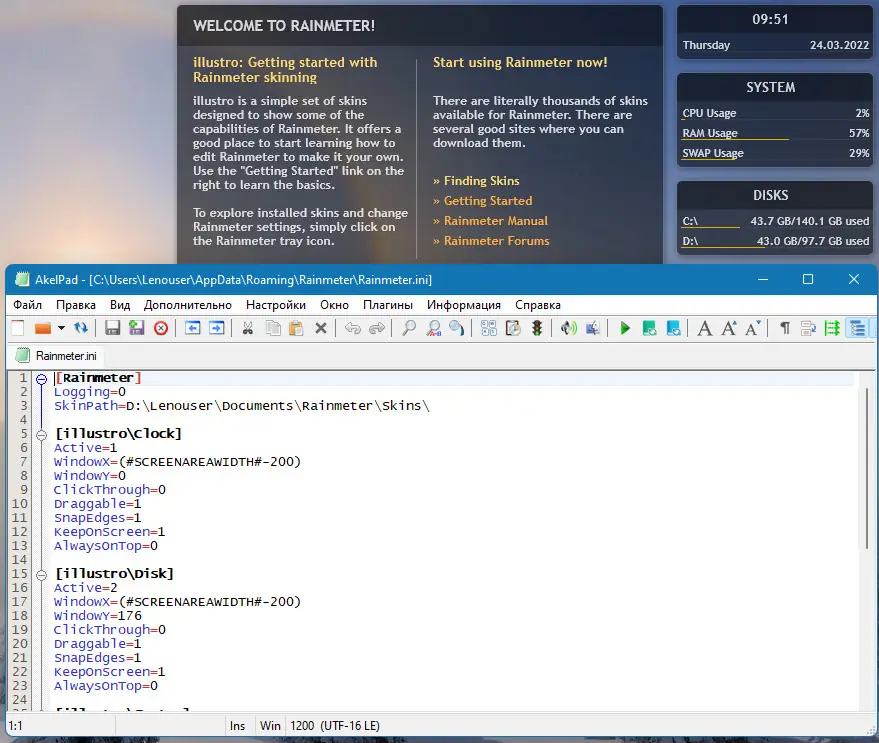
Task: Save the file with the floppy disk icon
Action: [x=113, y=328]
